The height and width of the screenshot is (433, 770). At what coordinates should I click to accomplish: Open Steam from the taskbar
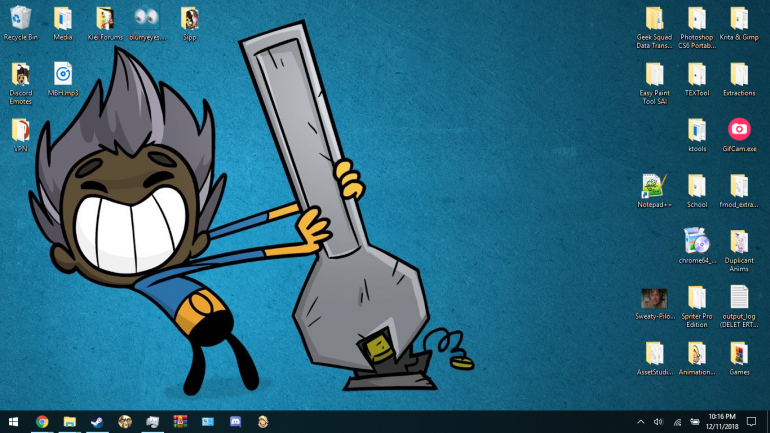point(97,422)
